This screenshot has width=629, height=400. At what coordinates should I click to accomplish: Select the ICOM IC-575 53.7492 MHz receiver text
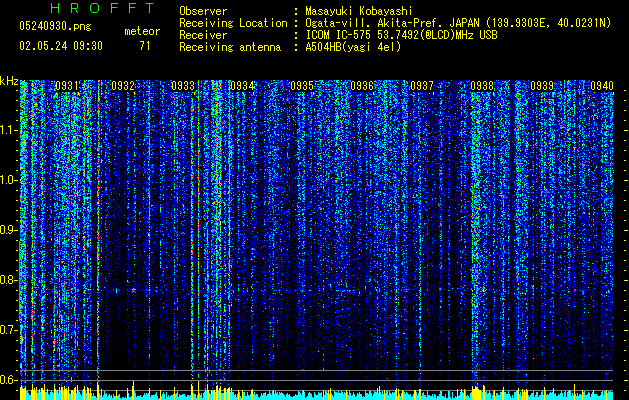coord(401,35)
